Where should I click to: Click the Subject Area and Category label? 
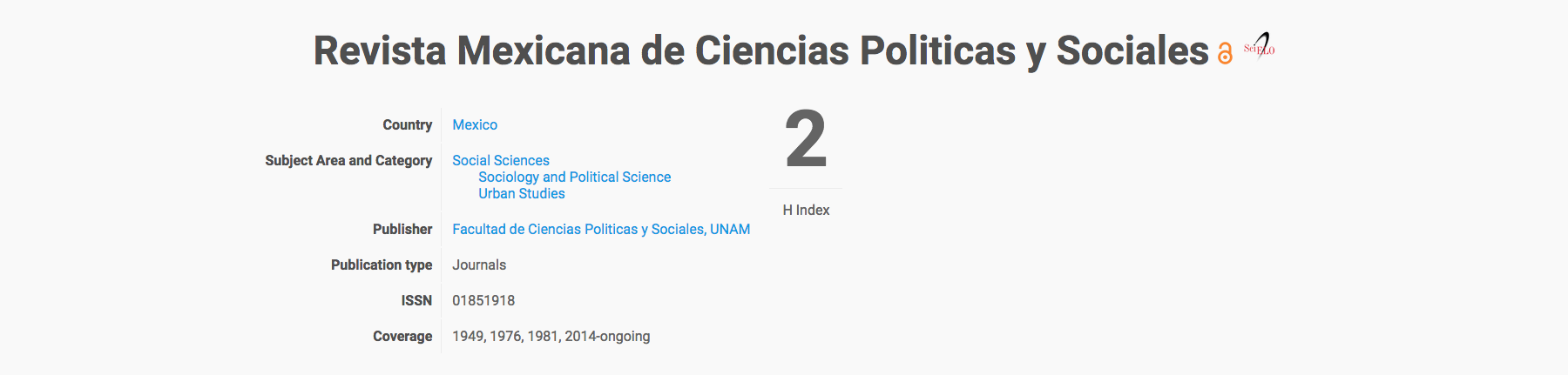[x=348, y=160]
